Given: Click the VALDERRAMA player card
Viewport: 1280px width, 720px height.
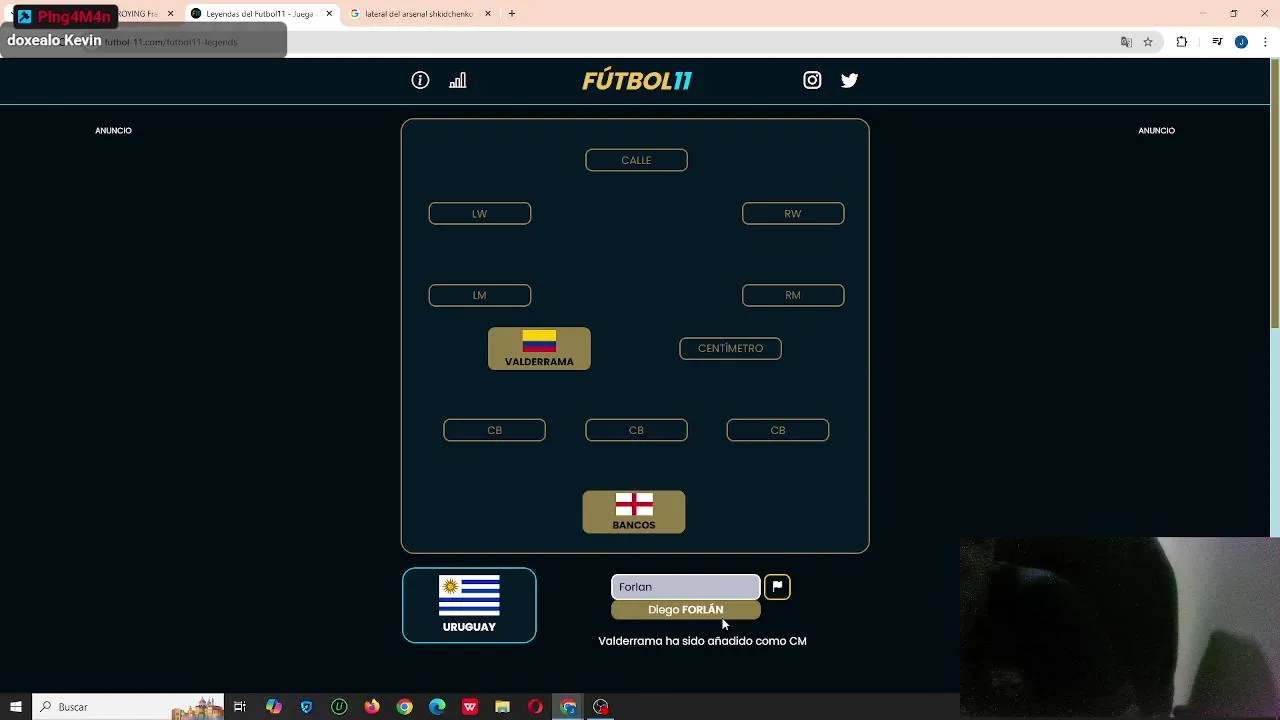Looking at the screenshot, I should (x=539, y=349).
